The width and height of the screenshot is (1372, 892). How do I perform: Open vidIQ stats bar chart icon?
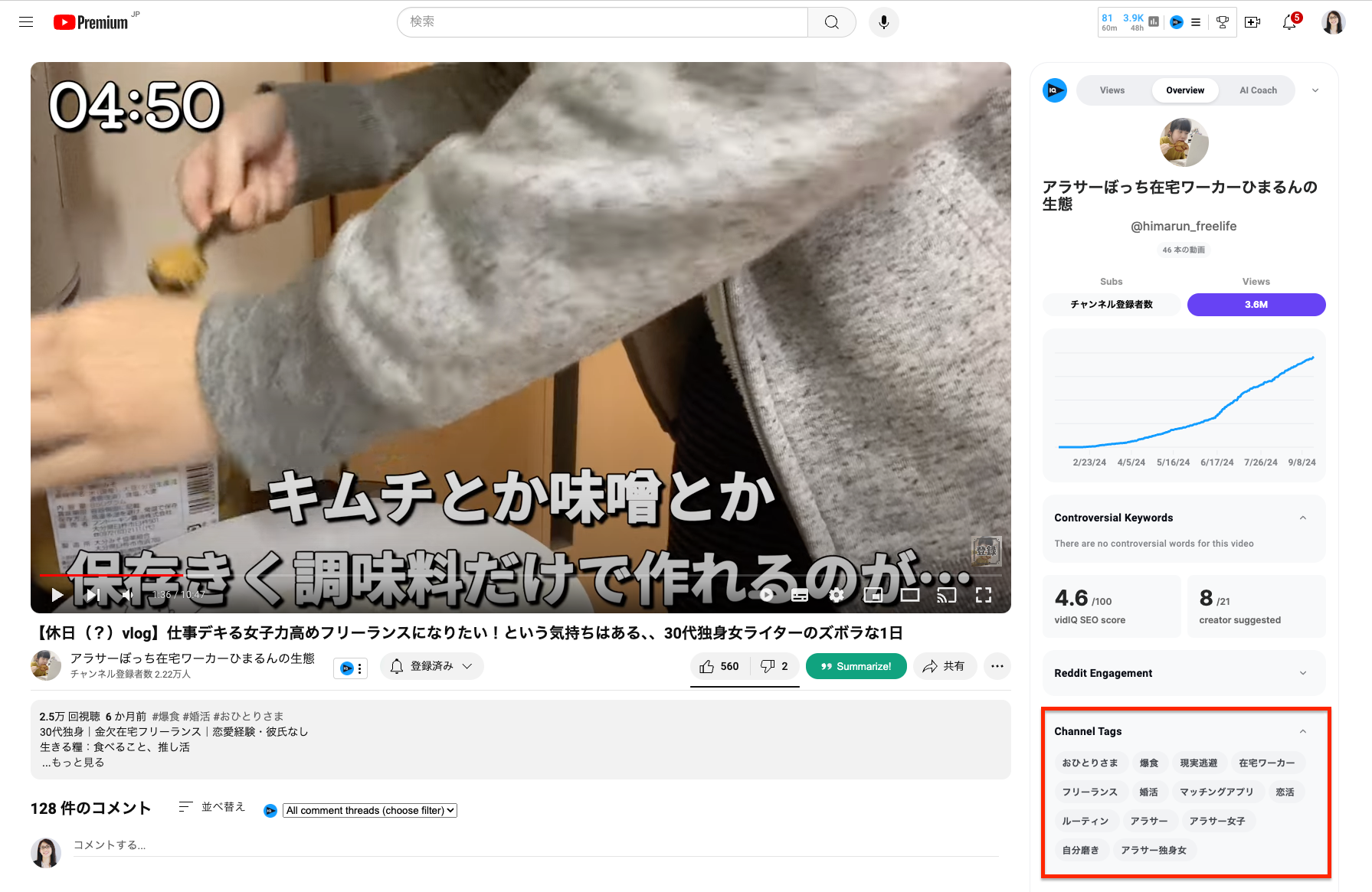1154,22
